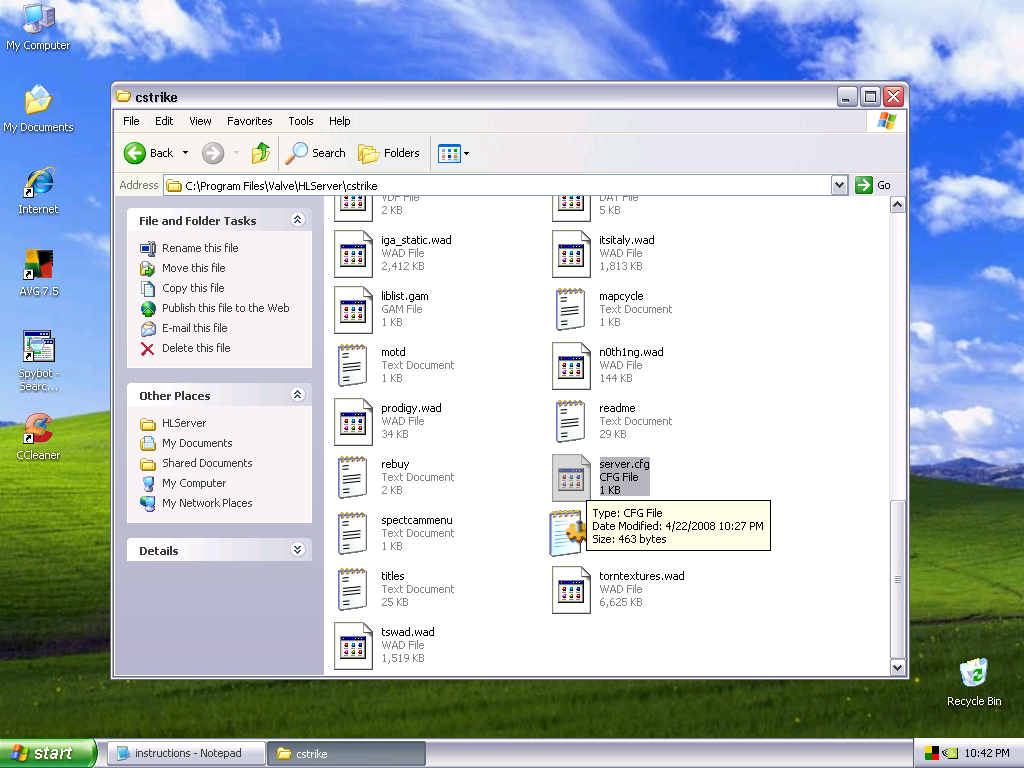Open the Help menu
Image resolution: width=1024 pixels, height=768 pixels.
(340, 121)
